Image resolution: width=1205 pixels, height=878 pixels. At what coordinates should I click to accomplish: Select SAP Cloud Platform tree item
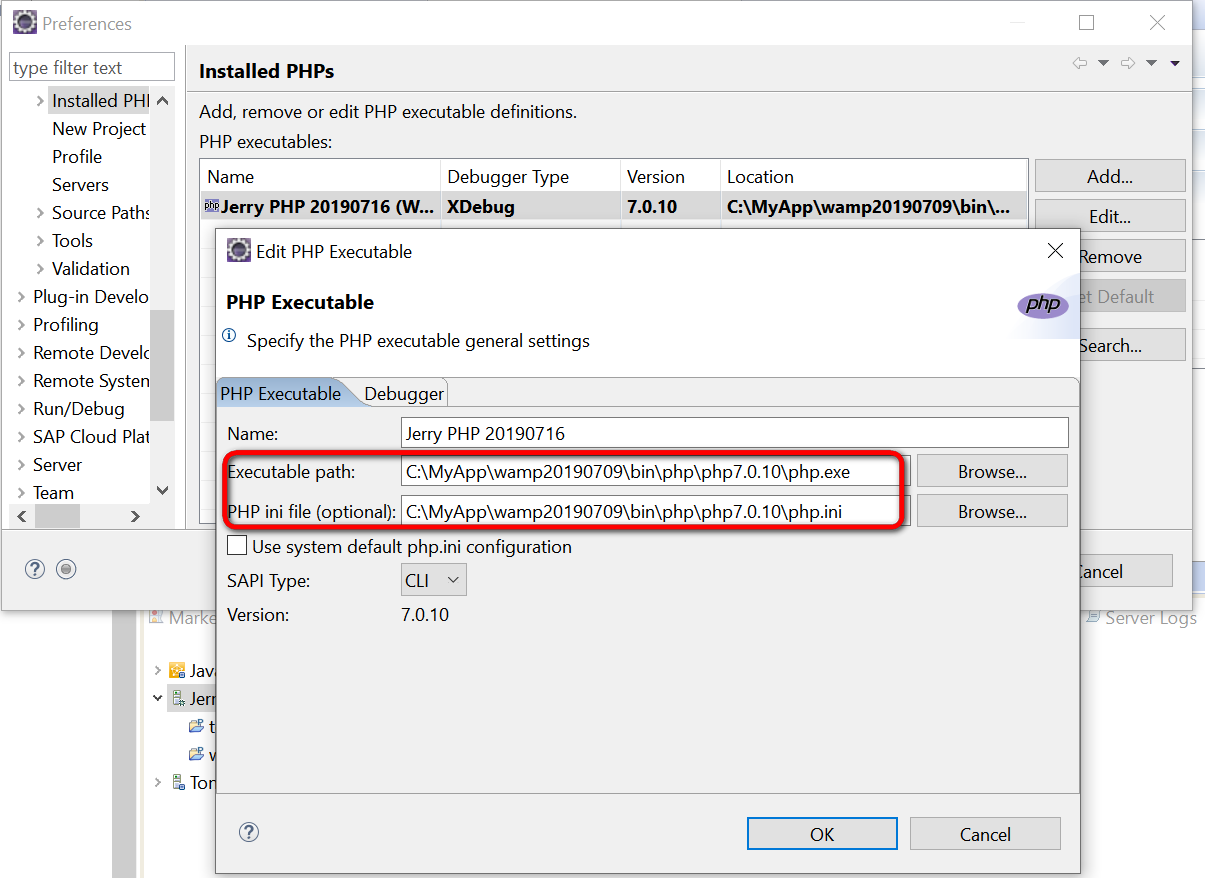(x=91, y=437)
